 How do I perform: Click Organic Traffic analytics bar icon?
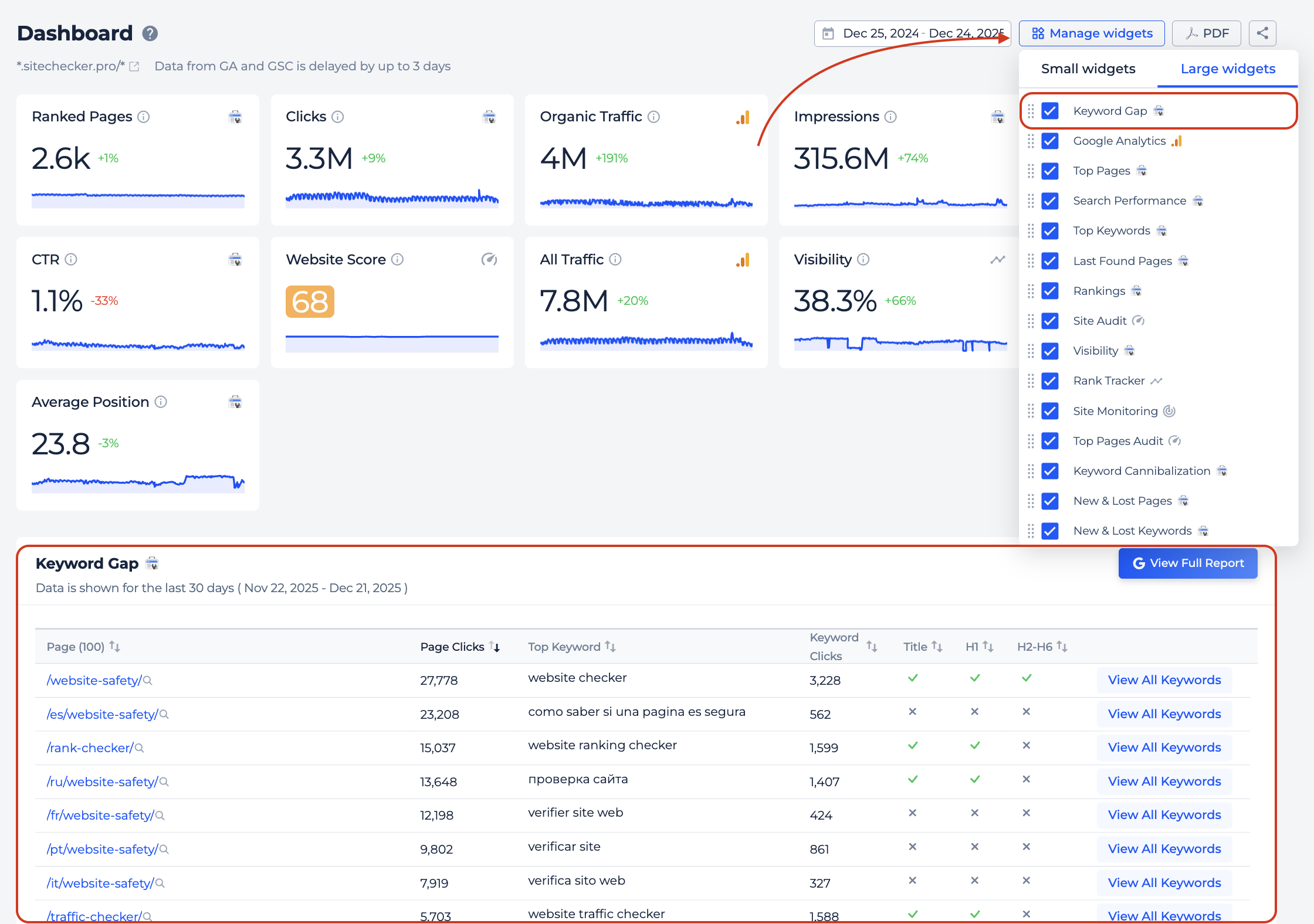coord(743,117)
